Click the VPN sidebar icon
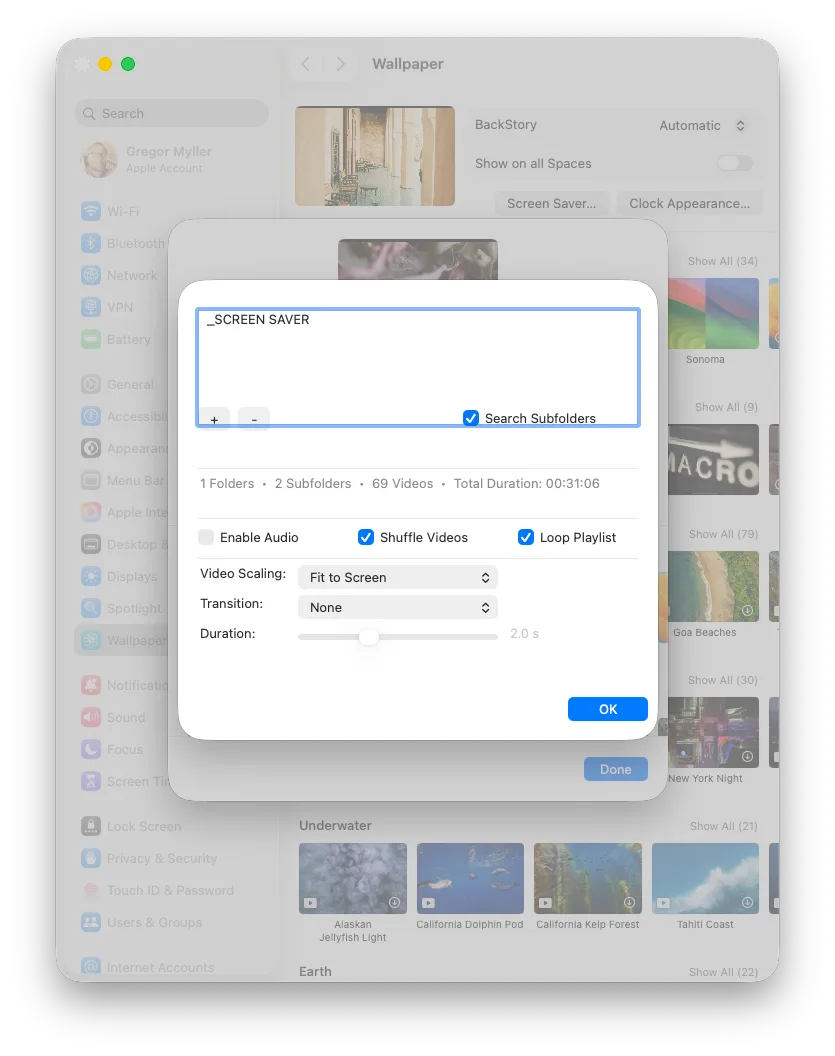Image resolution: width=835 pixels, height=1056 pixels. [91, 307]
